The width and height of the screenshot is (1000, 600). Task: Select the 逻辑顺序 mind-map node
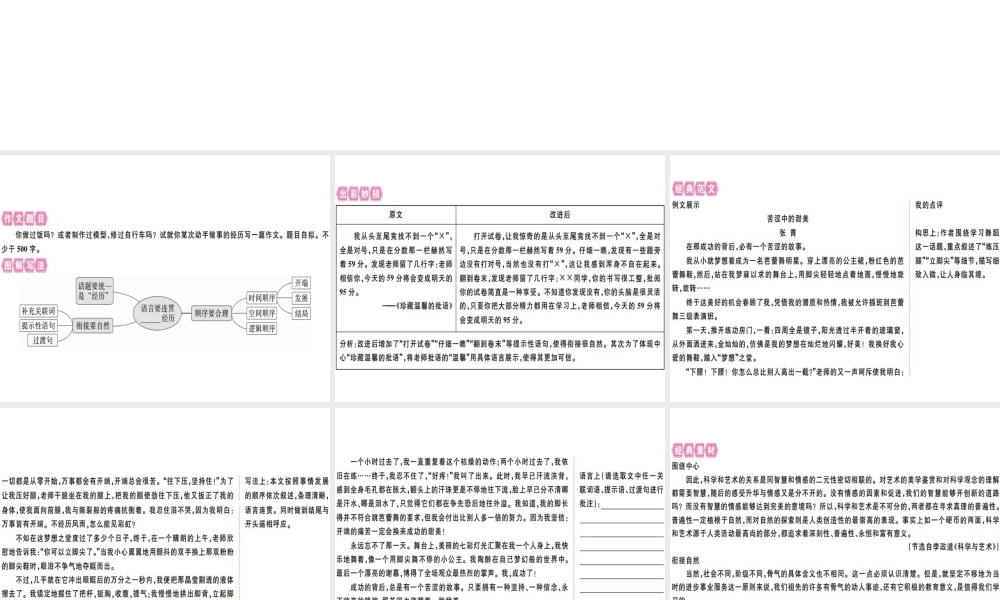click(x=261, y=328)
